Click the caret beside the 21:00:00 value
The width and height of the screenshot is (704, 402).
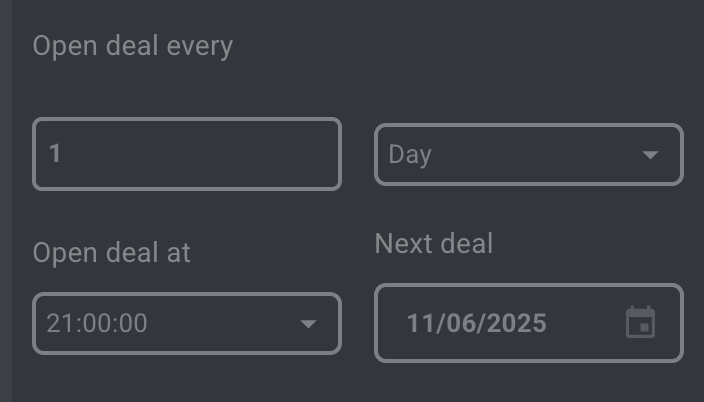(x=308, y=324)
